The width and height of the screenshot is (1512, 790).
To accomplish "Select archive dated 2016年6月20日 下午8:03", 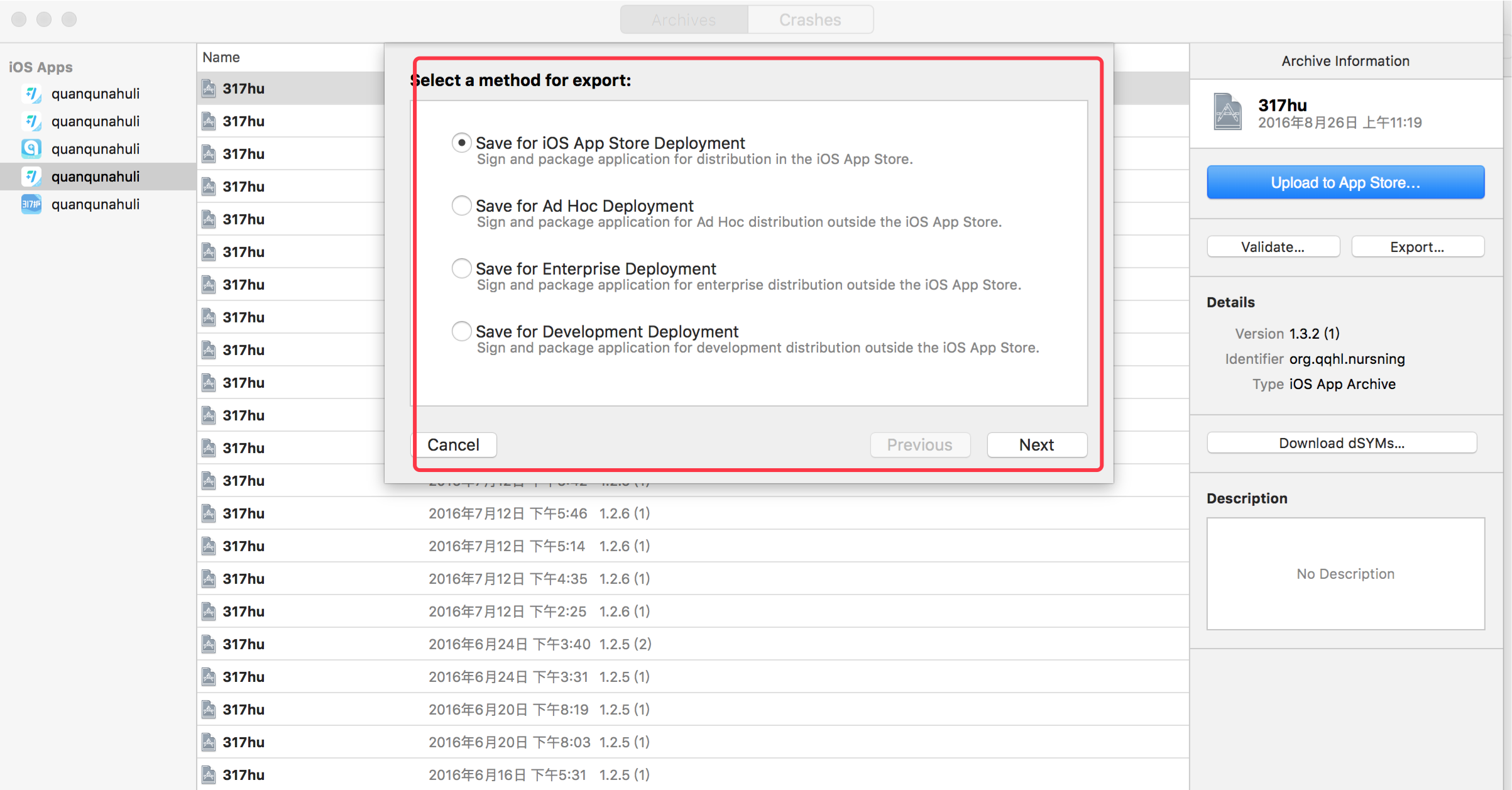I will tap(693, 742).
